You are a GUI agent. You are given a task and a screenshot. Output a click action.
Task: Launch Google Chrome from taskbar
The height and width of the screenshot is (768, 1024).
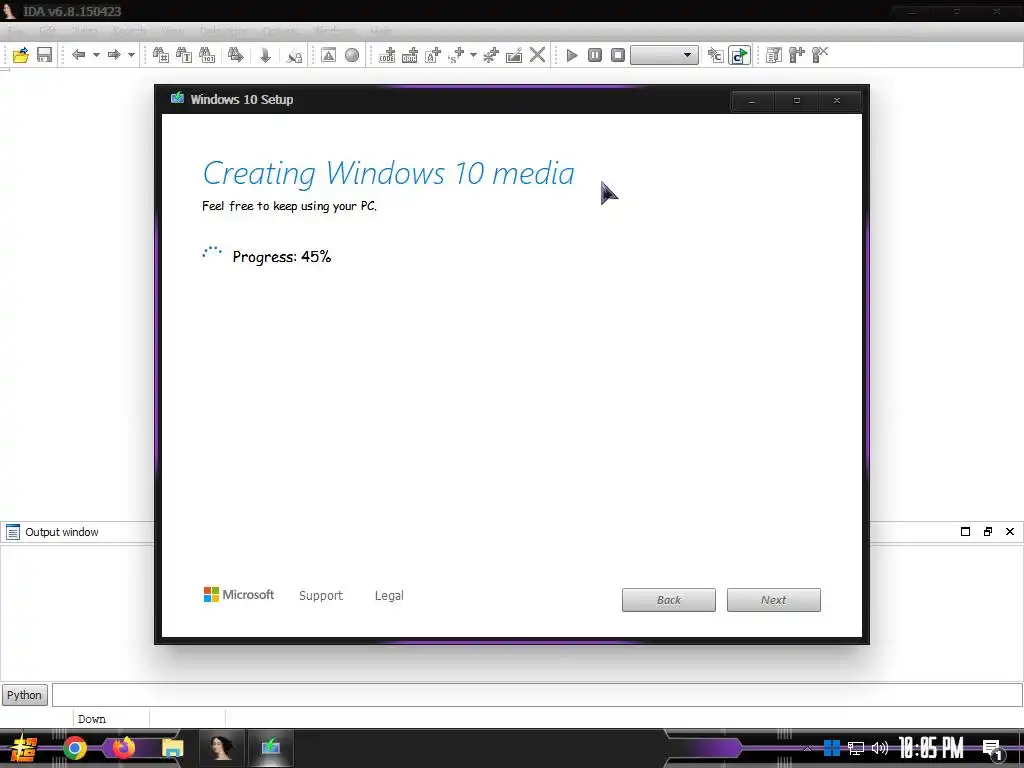74,748
